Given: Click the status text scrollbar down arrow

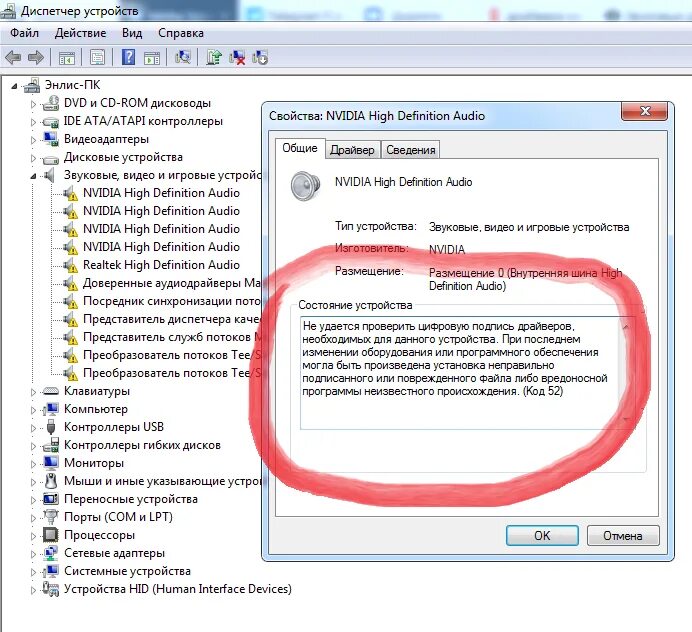Looking at the screenshot, I should pos(626,418).
